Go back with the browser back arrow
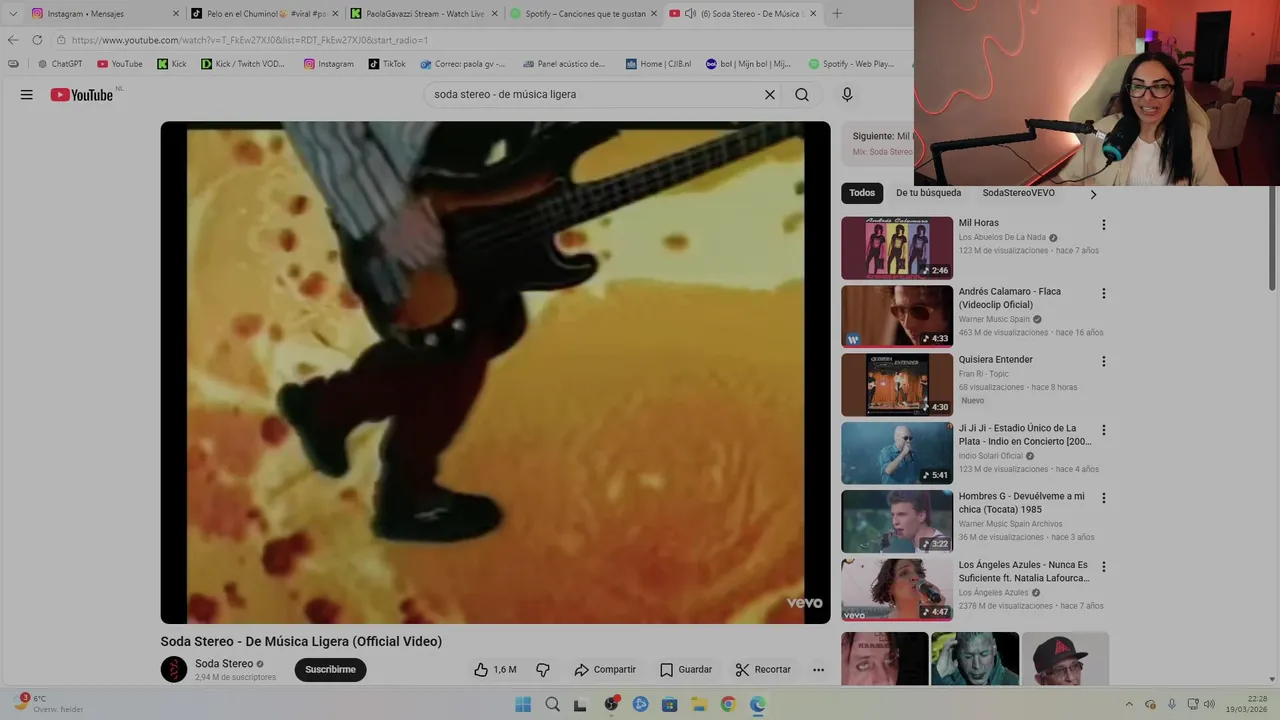1280x720 pixels. tap(13, 40)
